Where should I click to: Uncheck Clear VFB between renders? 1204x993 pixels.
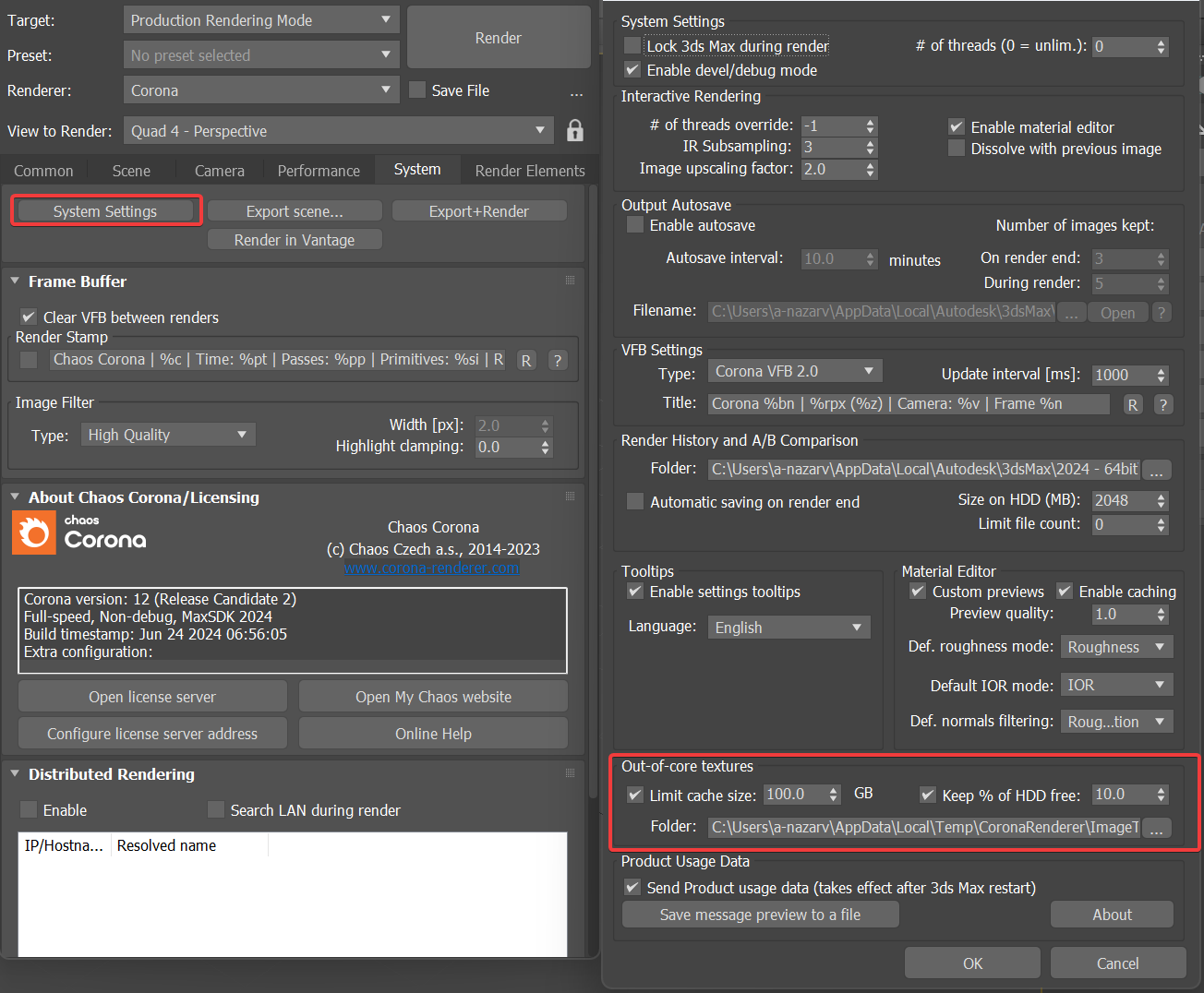pos(28,317)
